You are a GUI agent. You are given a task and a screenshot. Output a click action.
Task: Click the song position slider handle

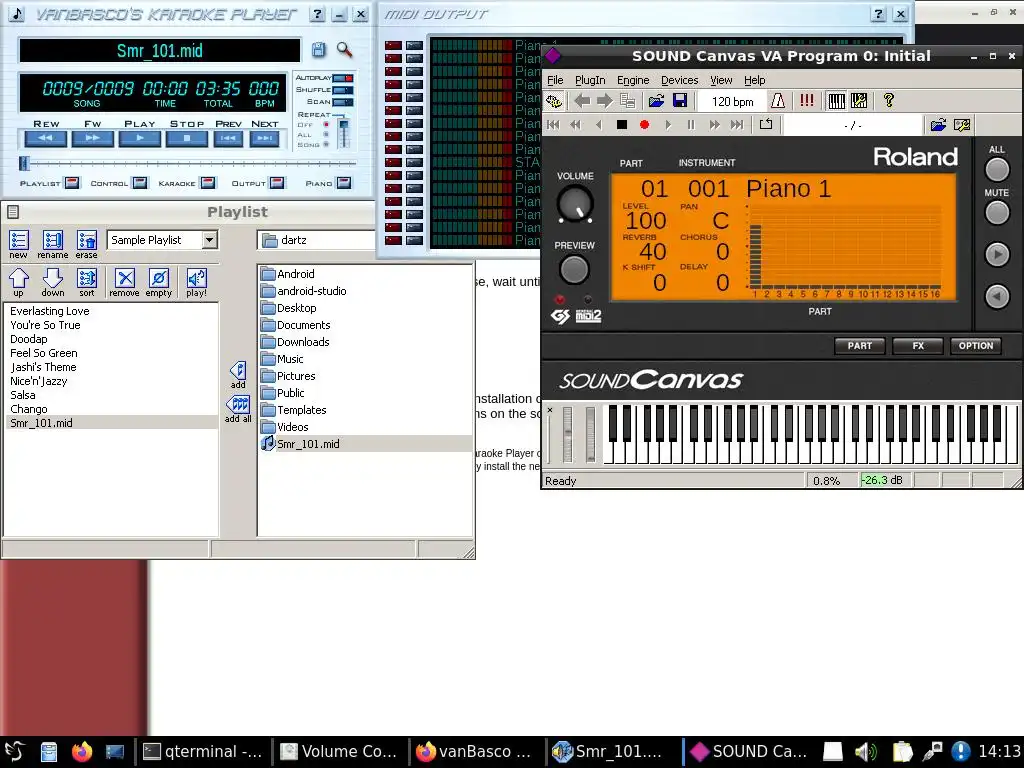(24, 163)
